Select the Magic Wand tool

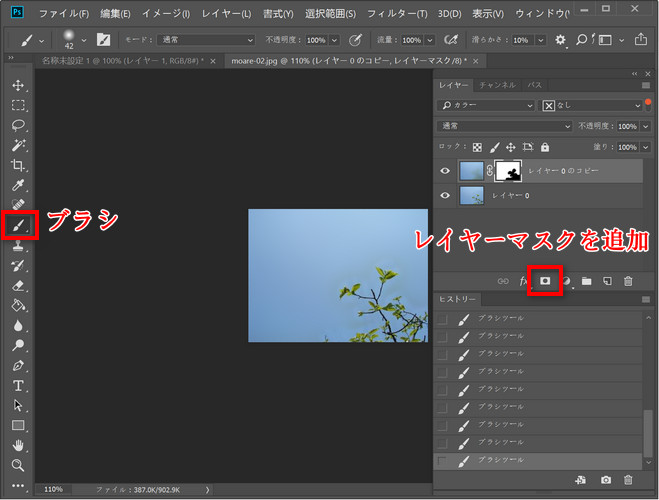tap(18, 145)
